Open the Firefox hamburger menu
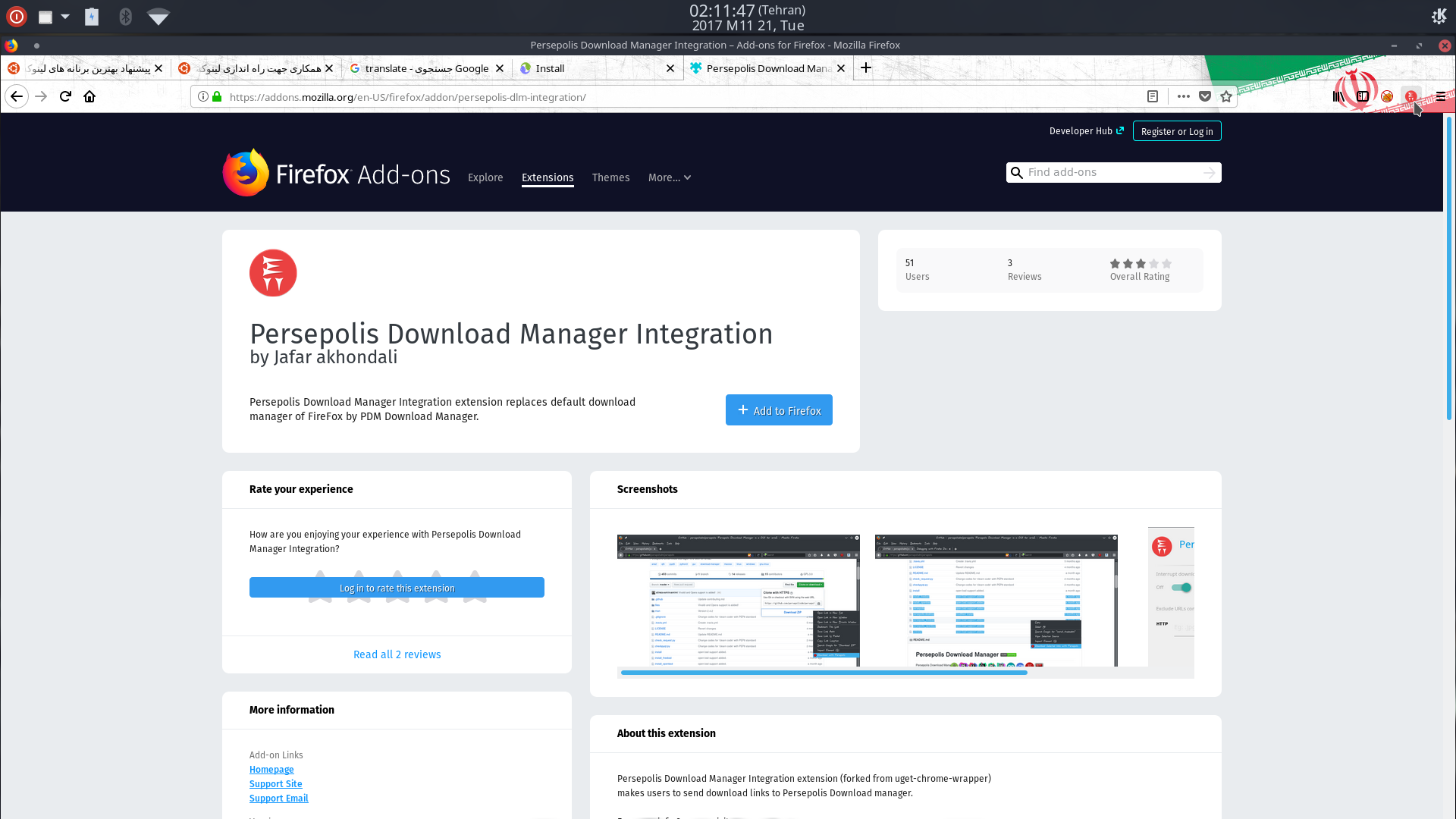Screen dimensions: 1456x819 click(1440, 96)
